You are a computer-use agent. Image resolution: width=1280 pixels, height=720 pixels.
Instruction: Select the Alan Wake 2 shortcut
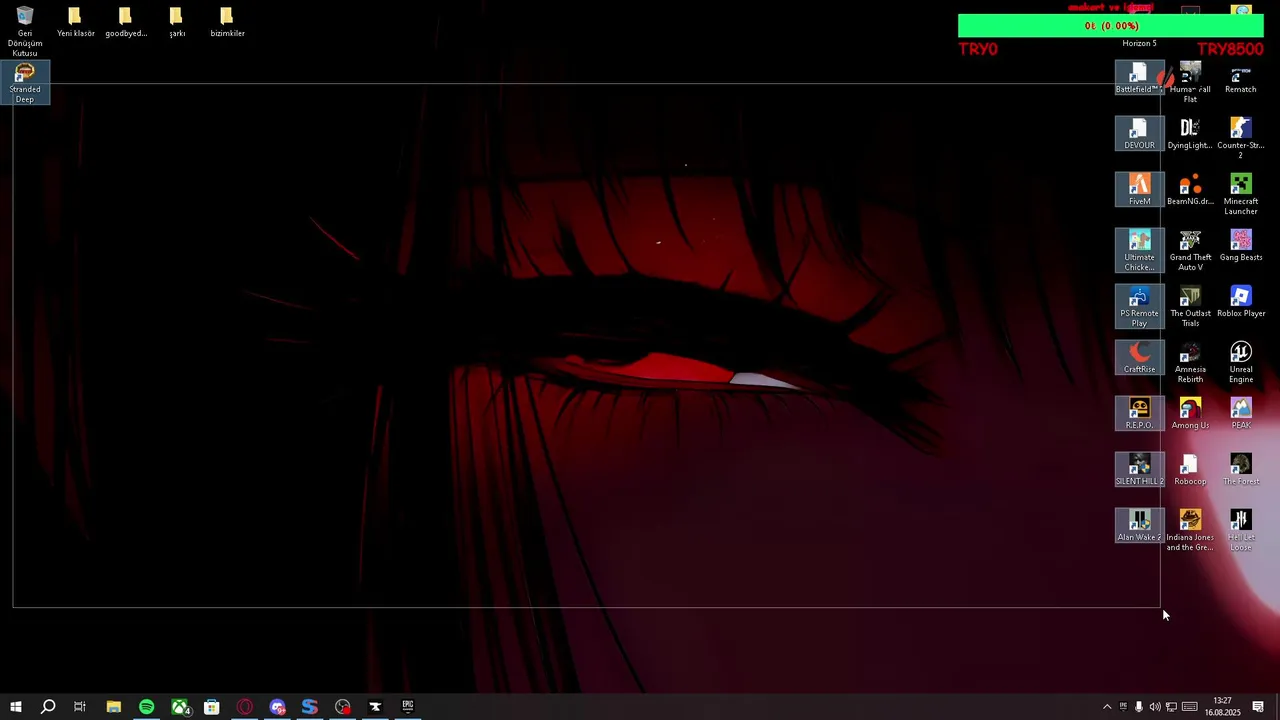pyautogui.click(x=1139, y=525)
